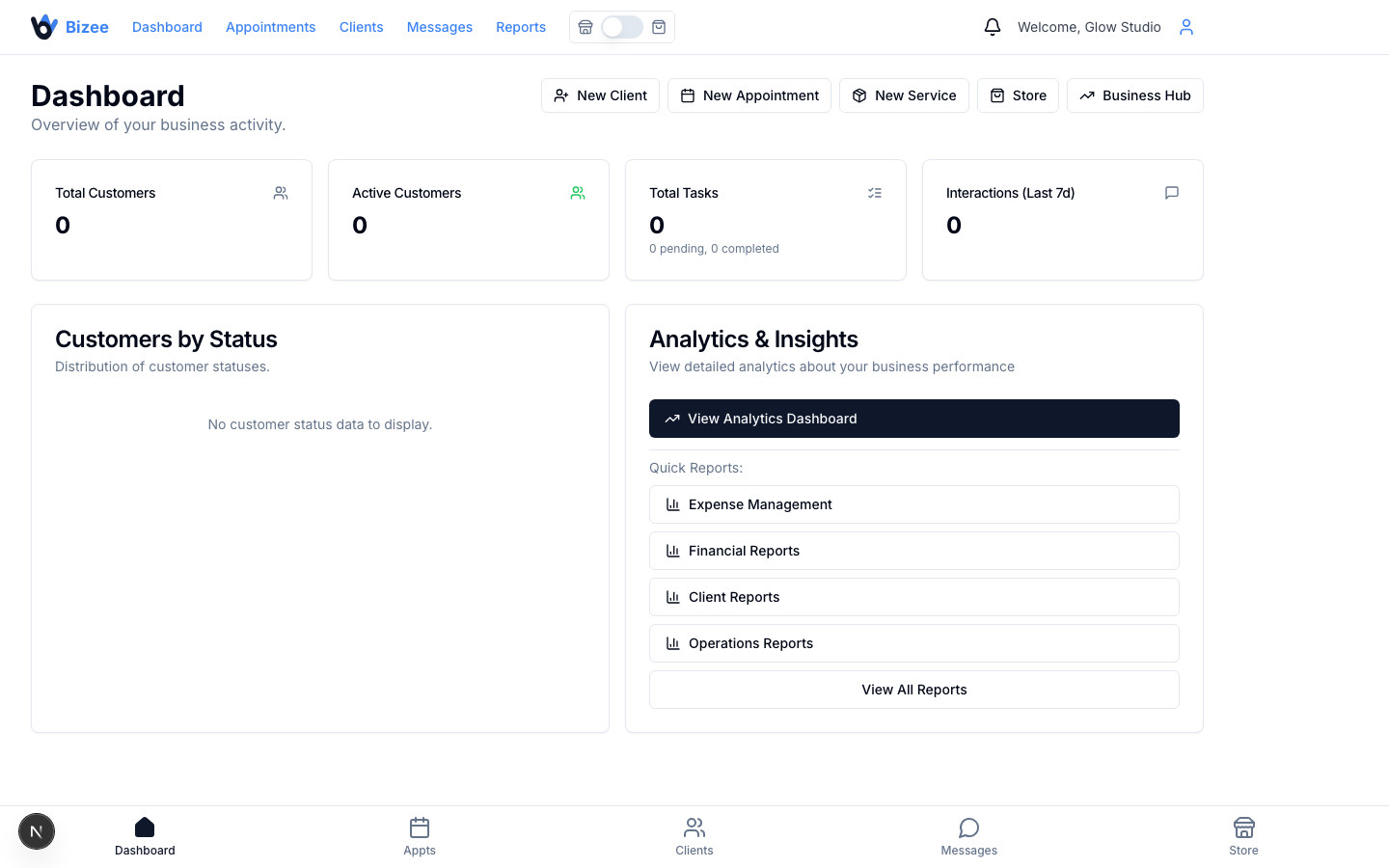Select Appointments in top menu
The height and width of the screenshot is (868, 1389).
271,27
